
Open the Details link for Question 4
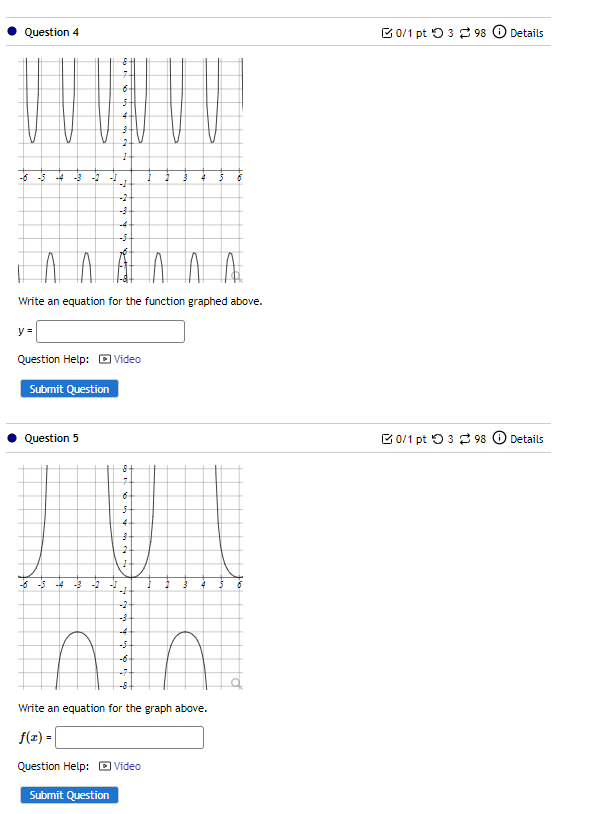(526, 32)
